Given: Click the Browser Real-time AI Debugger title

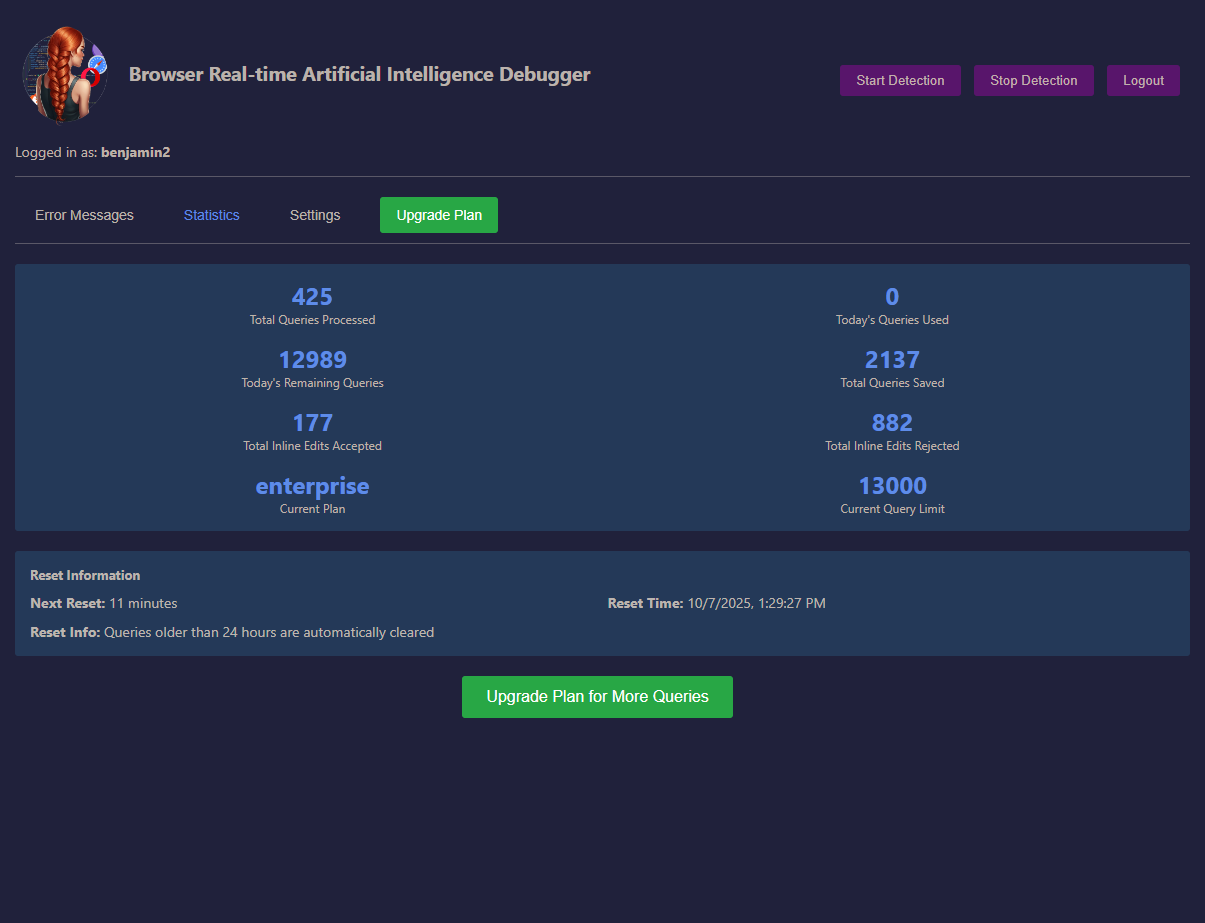Looking at the screenshot, I should 359,75.
